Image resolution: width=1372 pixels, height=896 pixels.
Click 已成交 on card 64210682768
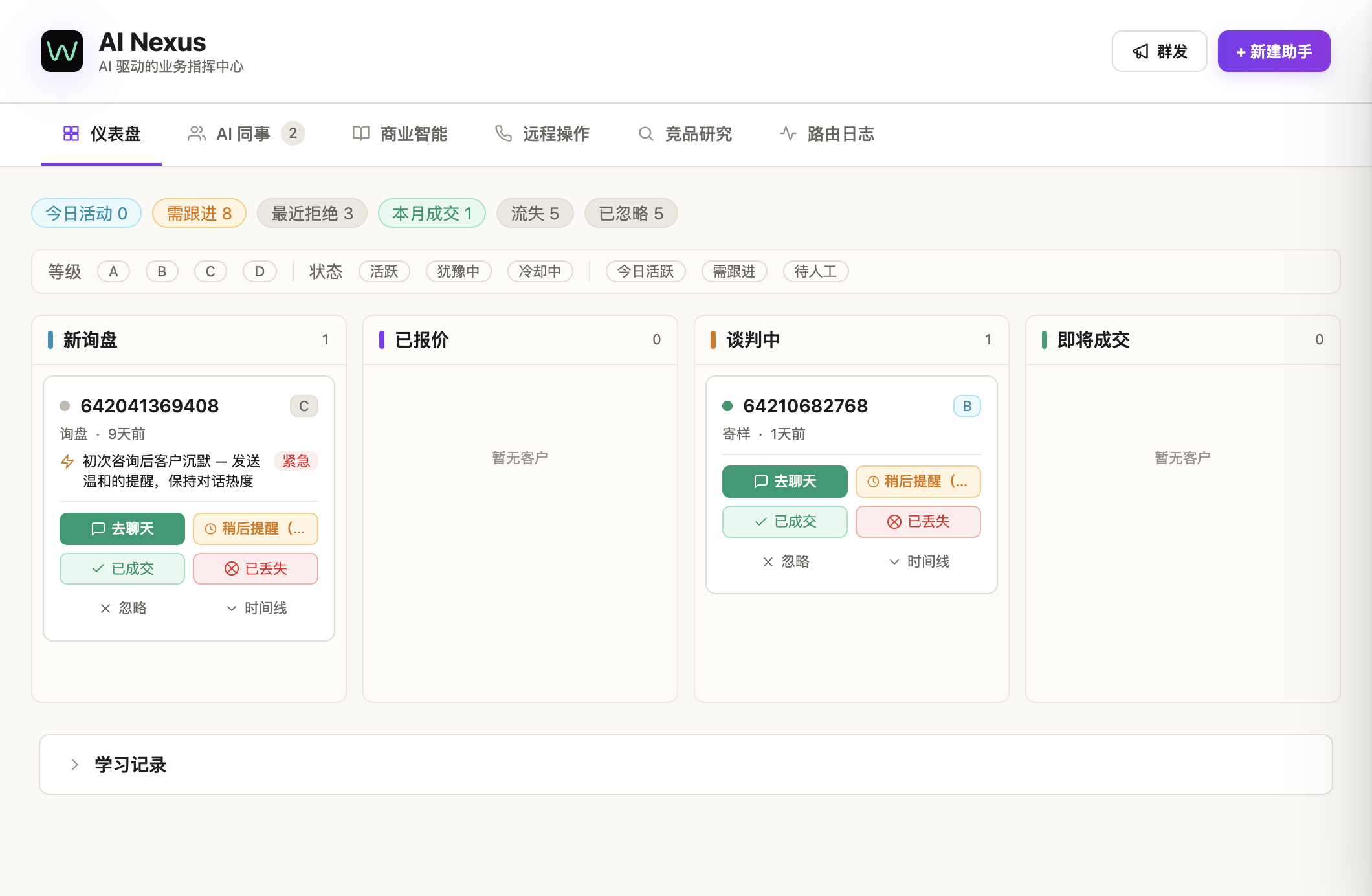coord(785,522)
